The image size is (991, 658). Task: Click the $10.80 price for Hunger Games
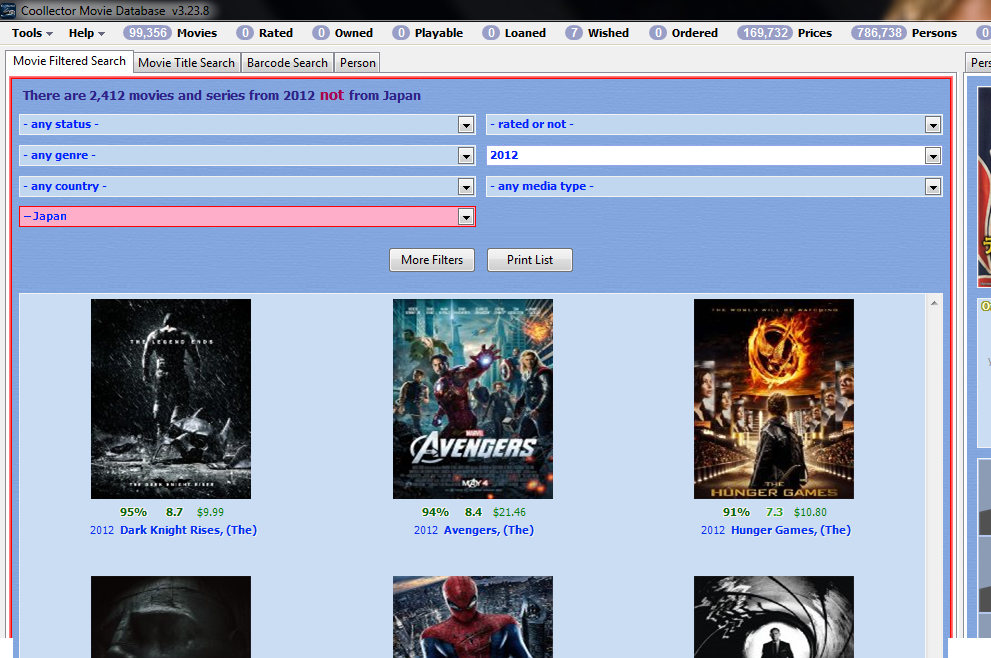click(810, 512)
